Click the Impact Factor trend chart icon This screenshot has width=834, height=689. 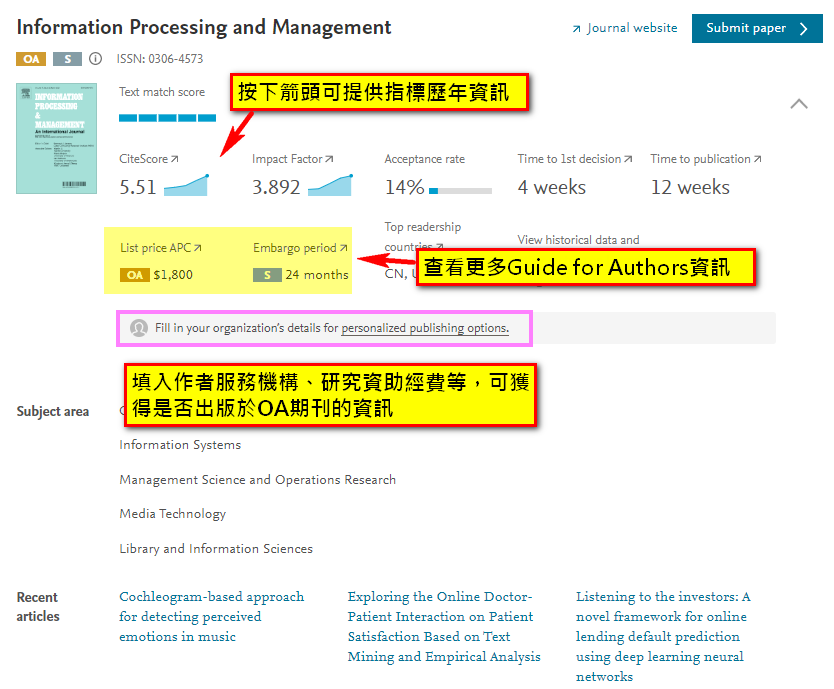click(x=330, y=185)
